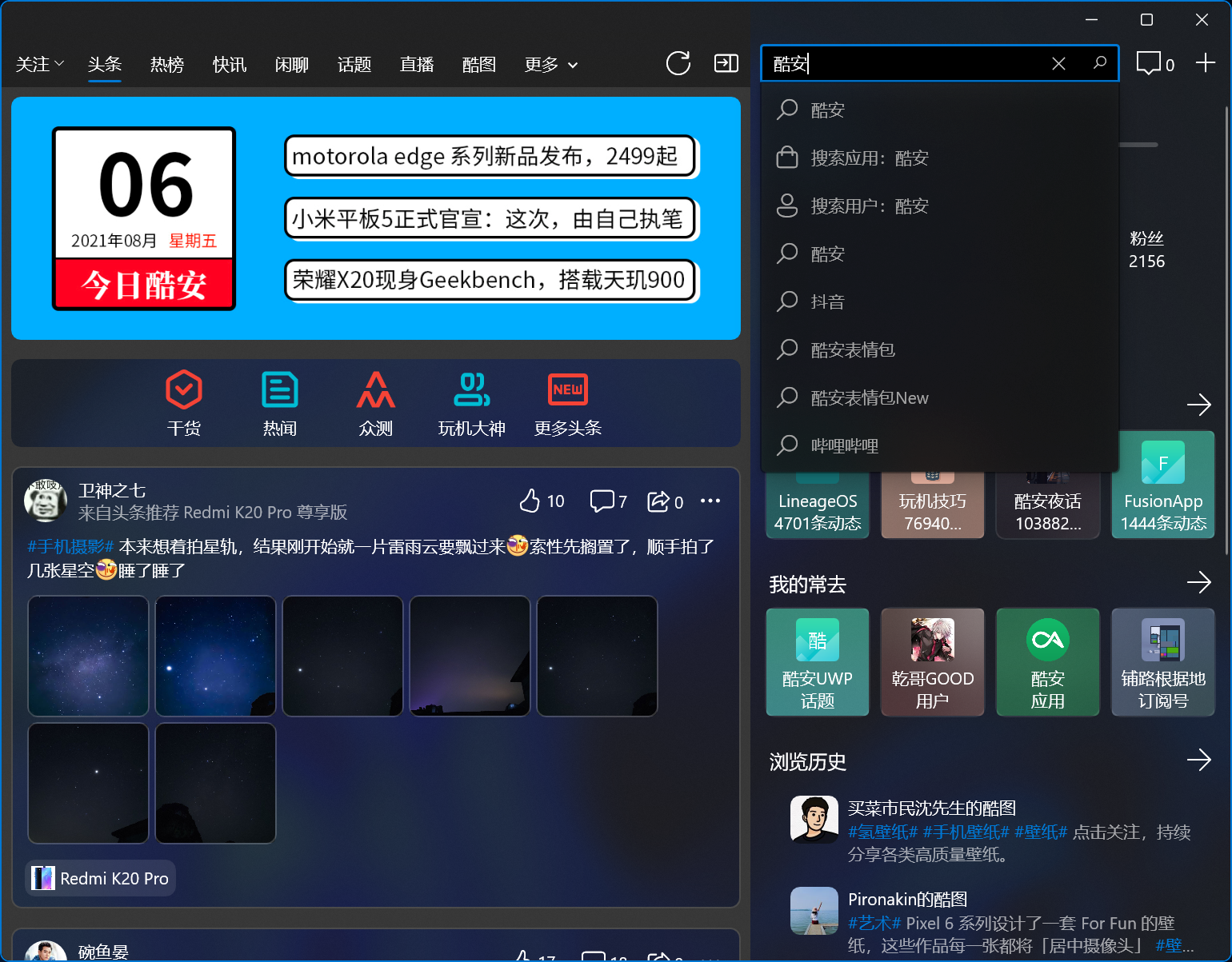The width and height of the screenshot is (1232, 962).
Task: Open 酷安UWP 话题 tile
Action: pyautogui.click(x=818, y=662)
